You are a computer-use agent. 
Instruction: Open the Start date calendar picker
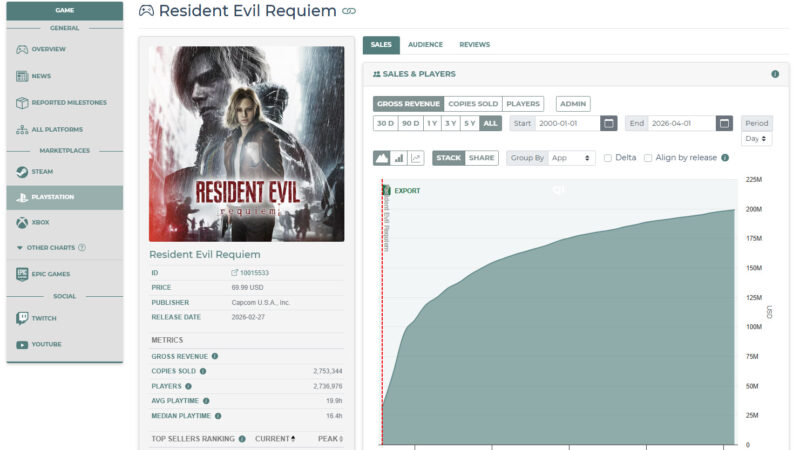pyautogui.click(x=609, y=123)
